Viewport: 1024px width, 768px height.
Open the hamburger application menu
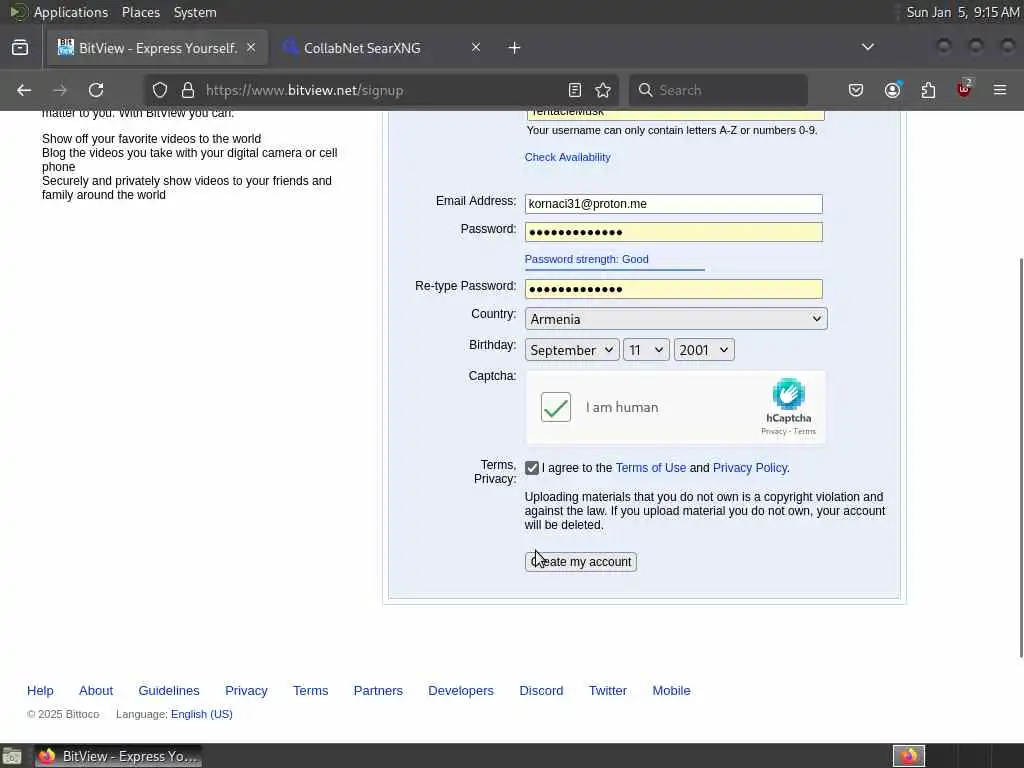pos(1000,90)
